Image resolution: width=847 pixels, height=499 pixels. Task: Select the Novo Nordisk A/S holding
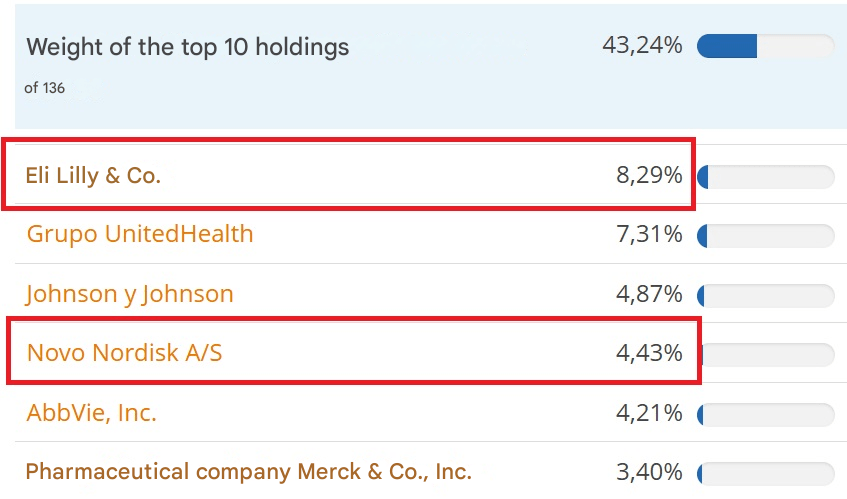124,352
